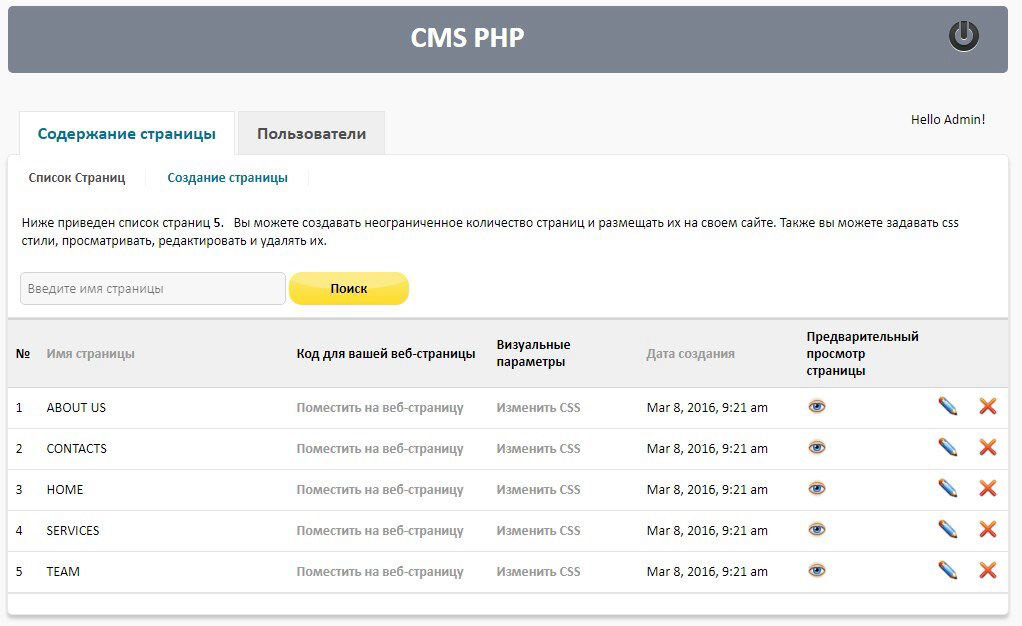Click Поместить на веб-страницу for CONTACTS

380,449
